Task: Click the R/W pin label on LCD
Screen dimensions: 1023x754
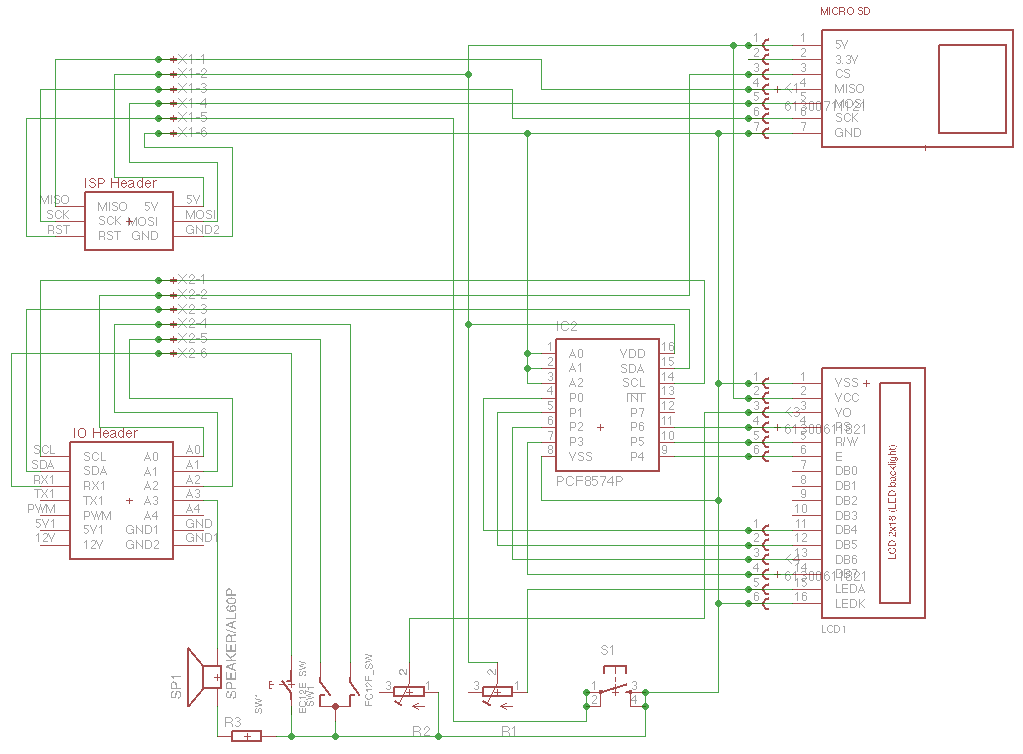Action: click(x=846, y=442)
